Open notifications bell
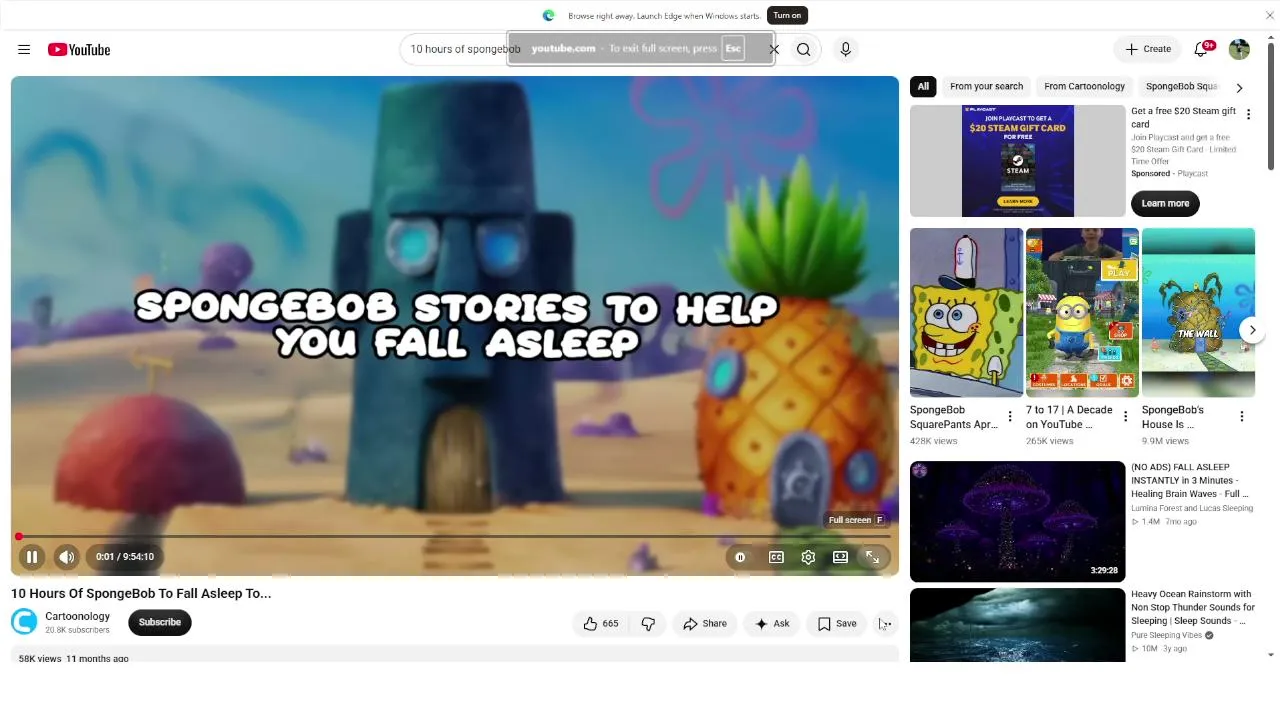 tap(1202, 49)
